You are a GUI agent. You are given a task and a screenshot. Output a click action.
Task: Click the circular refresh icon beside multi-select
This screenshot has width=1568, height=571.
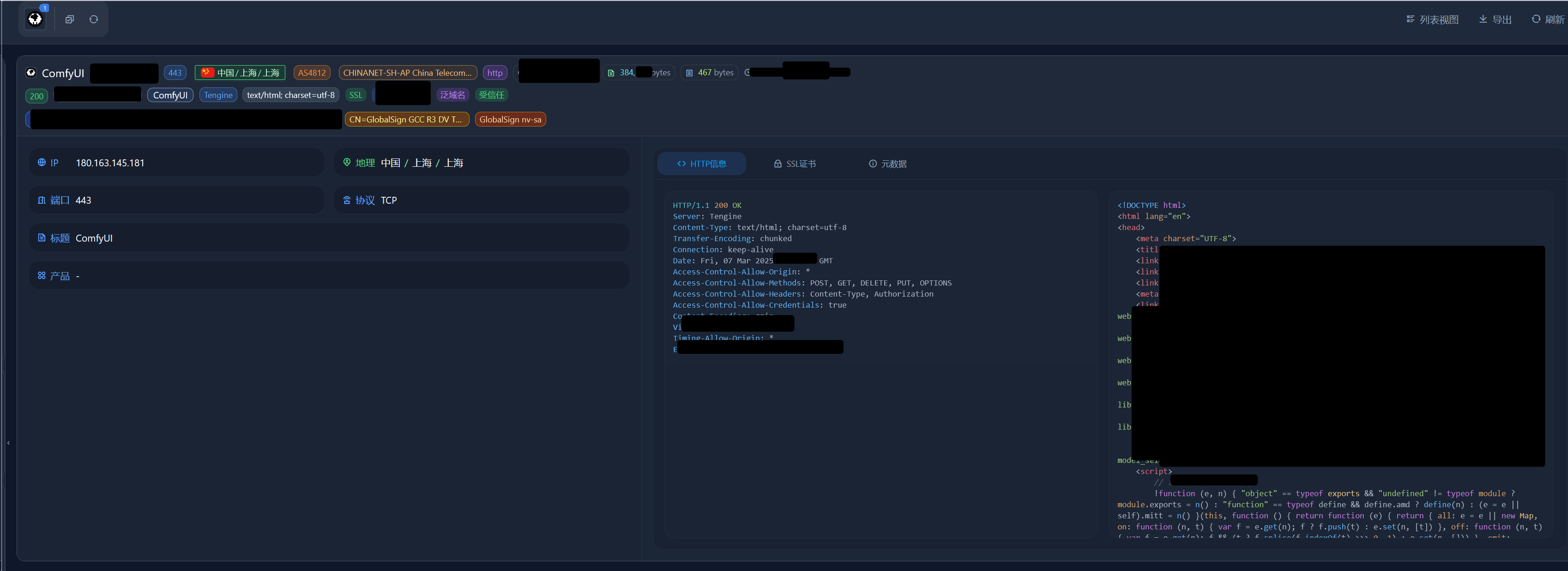(94, 19)
